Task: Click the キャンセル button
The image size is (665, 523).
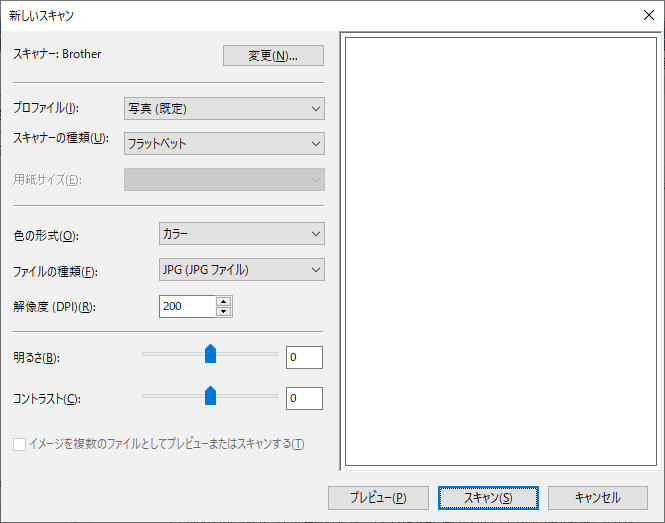Action: 598,498
